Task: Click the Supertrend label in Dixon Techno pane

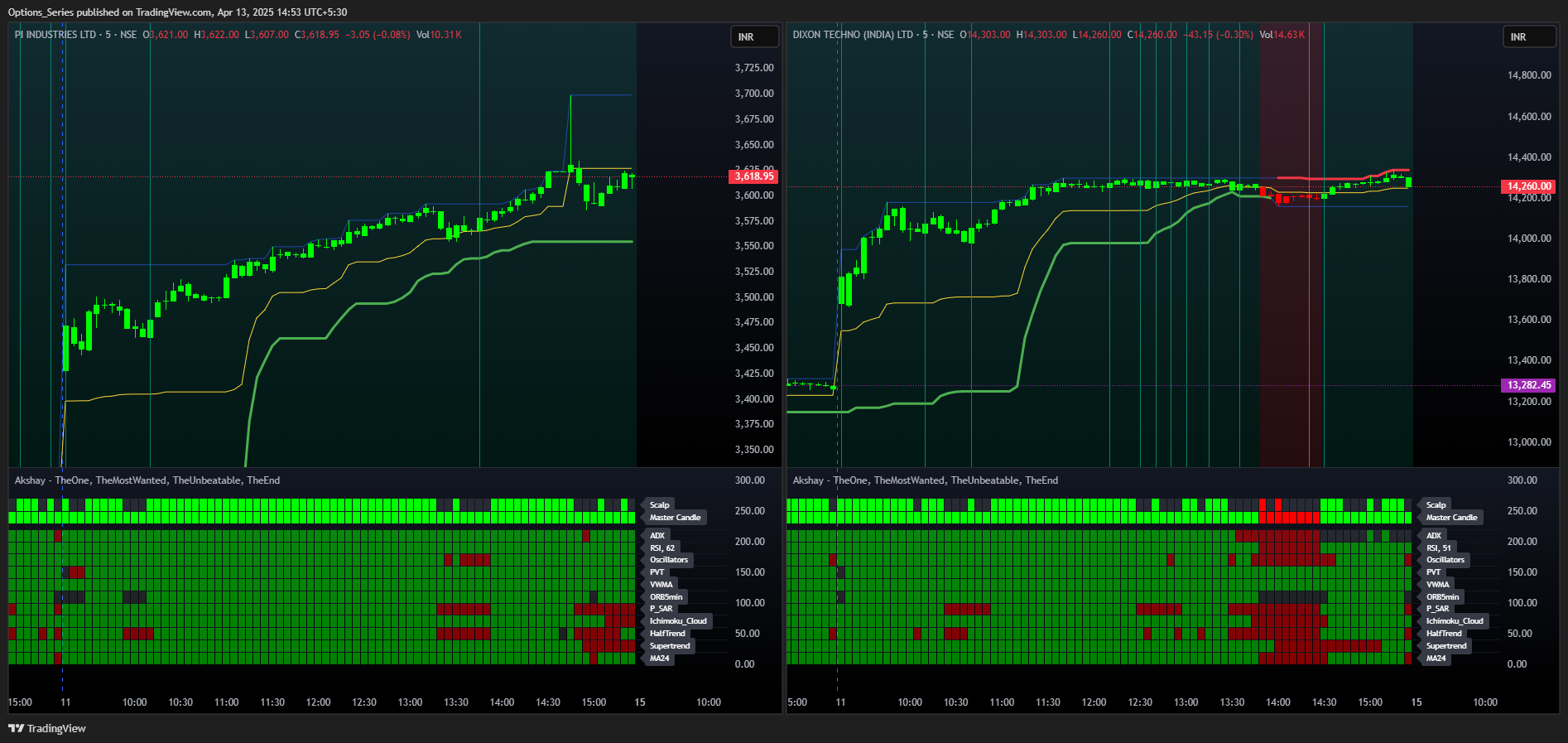Action: (1446, 646)
